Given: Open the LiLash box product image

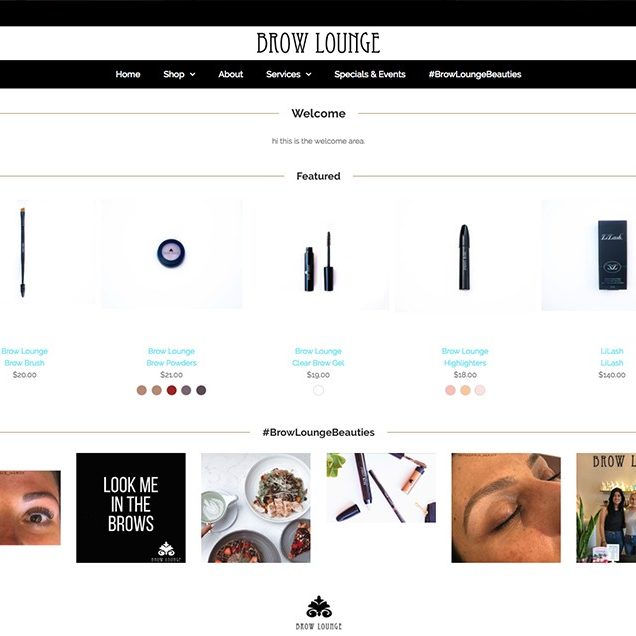Looking at the screenshot, I should (589, 255).
